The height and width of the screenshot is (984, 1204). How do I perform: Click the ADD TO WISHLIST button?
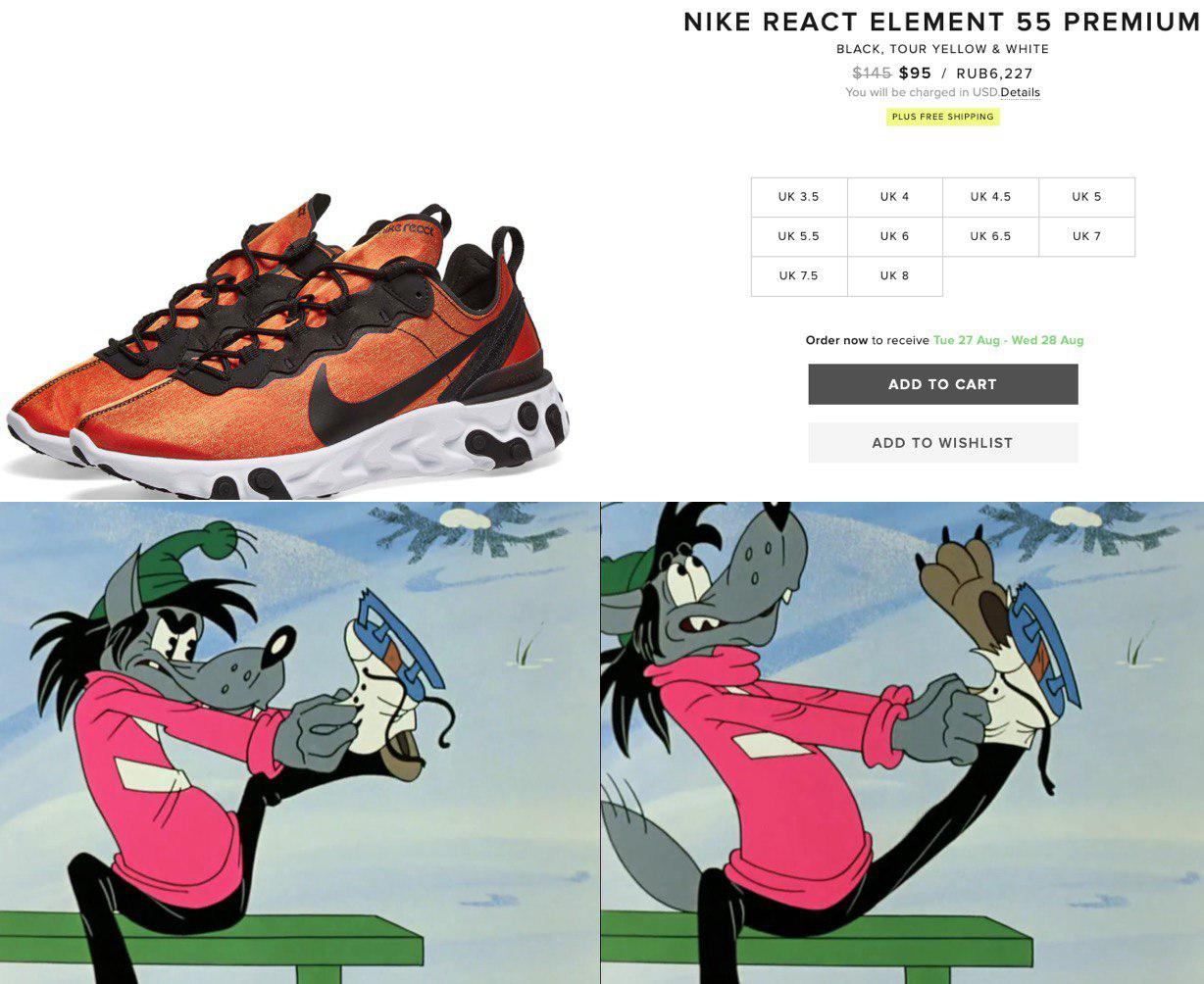tap(943, 443)
